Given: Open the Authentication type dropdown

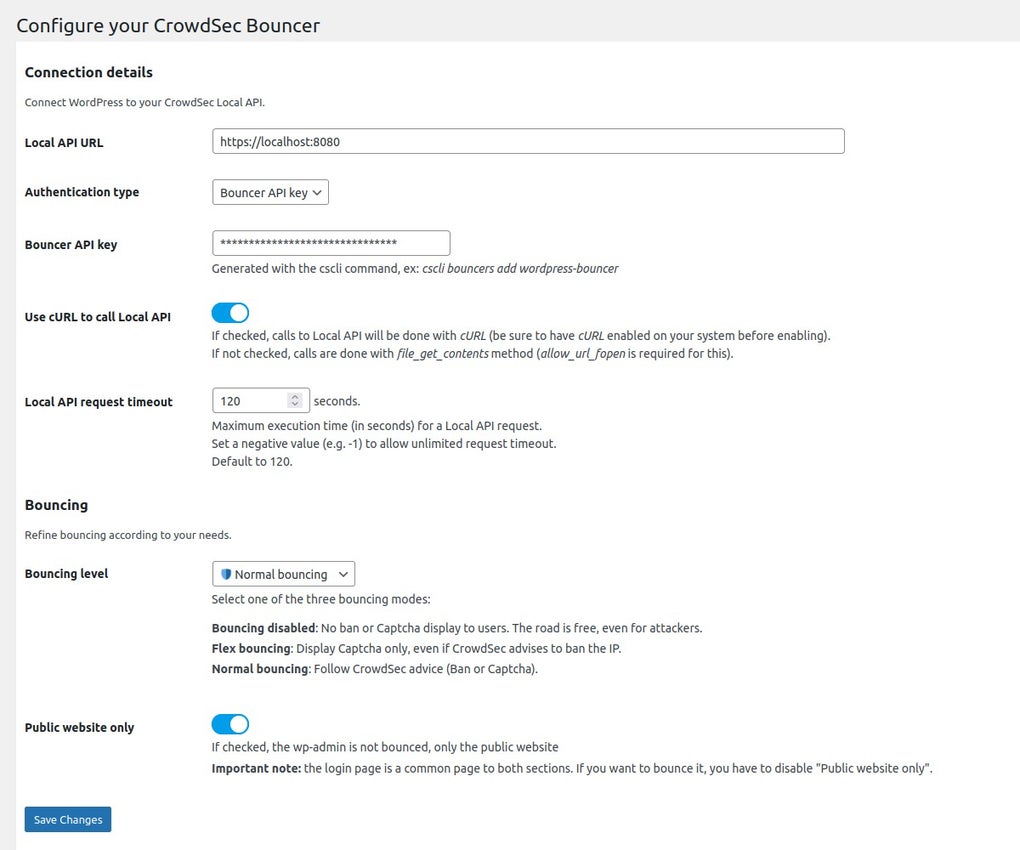Looking at the screenshot, I should pos(270,192).
